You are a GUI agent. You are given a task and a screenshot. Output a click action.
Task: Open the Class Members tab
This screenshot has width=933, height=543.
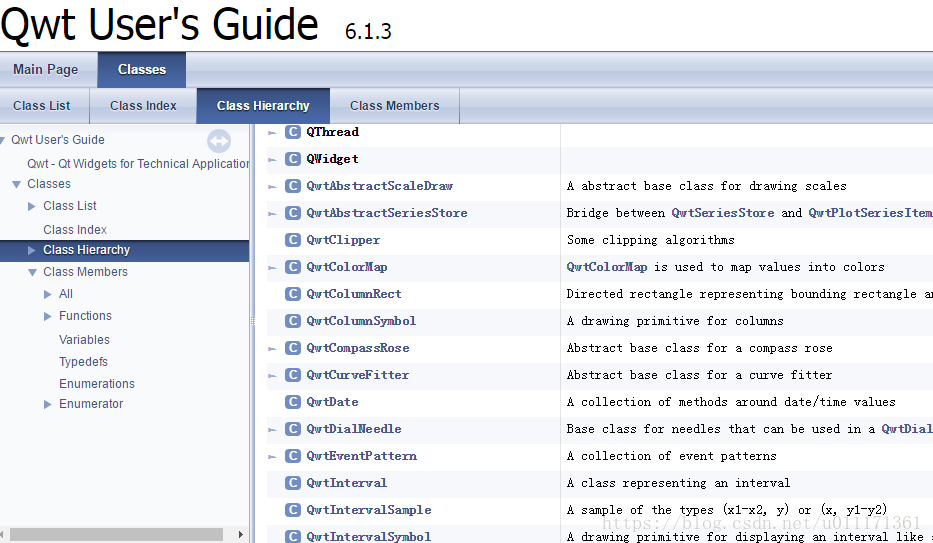click(395, 106)
